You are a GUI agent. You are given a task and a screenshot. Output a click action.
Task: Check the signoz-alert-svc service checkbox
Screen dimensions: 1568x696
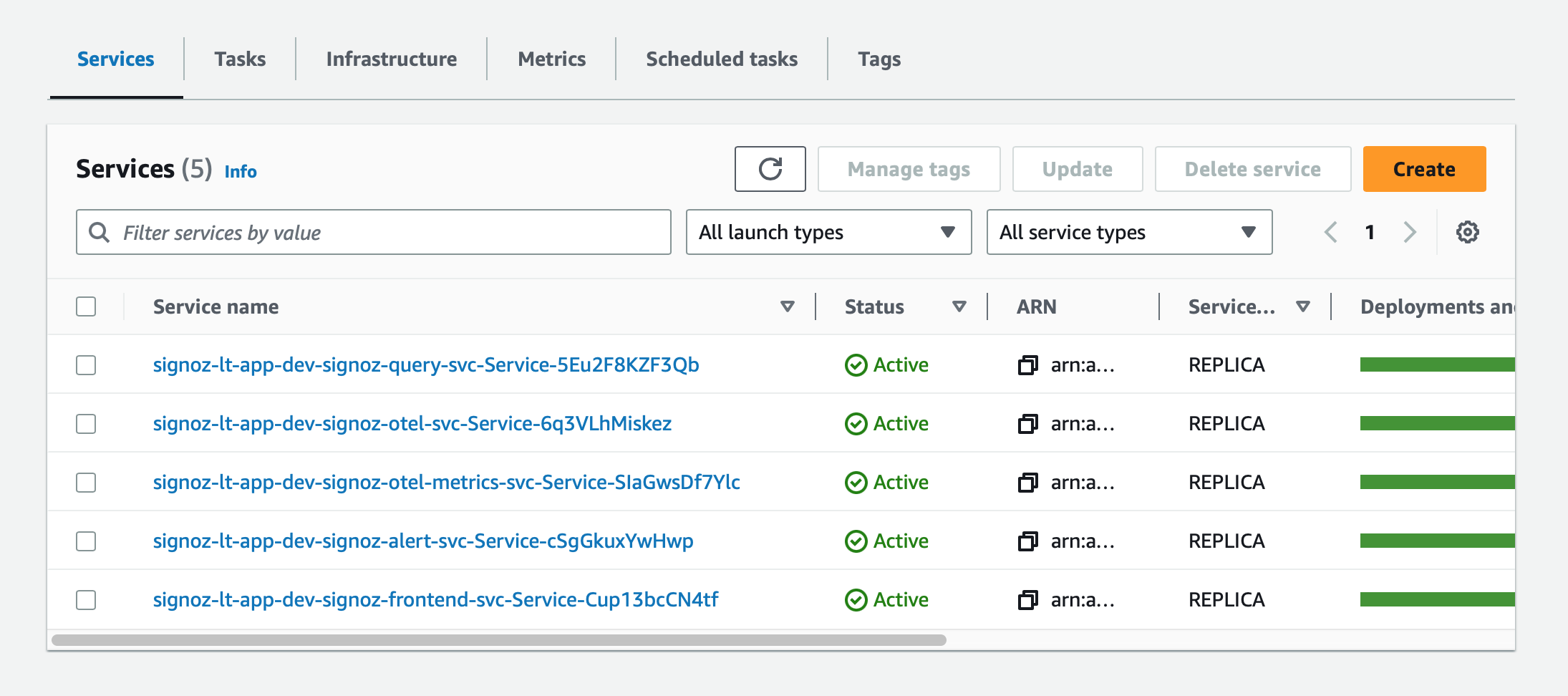(x=86, y=541)
